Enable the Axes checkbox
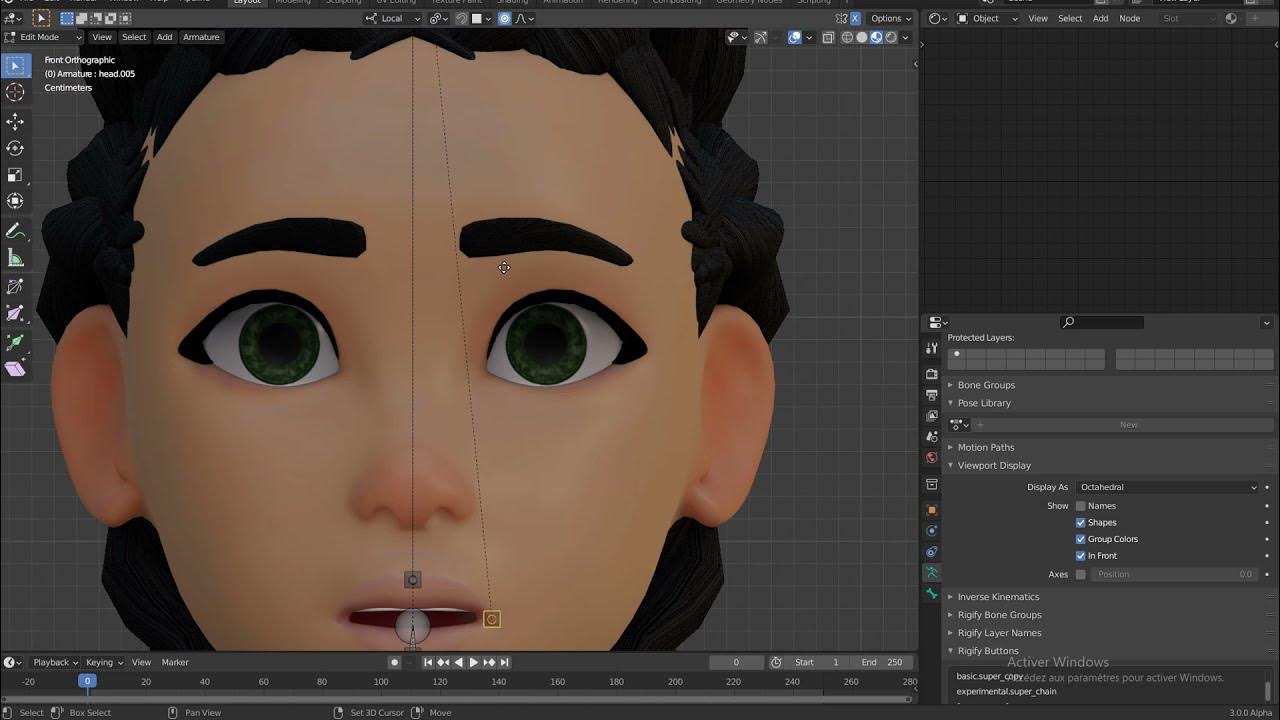 [x=1080, y=574]
